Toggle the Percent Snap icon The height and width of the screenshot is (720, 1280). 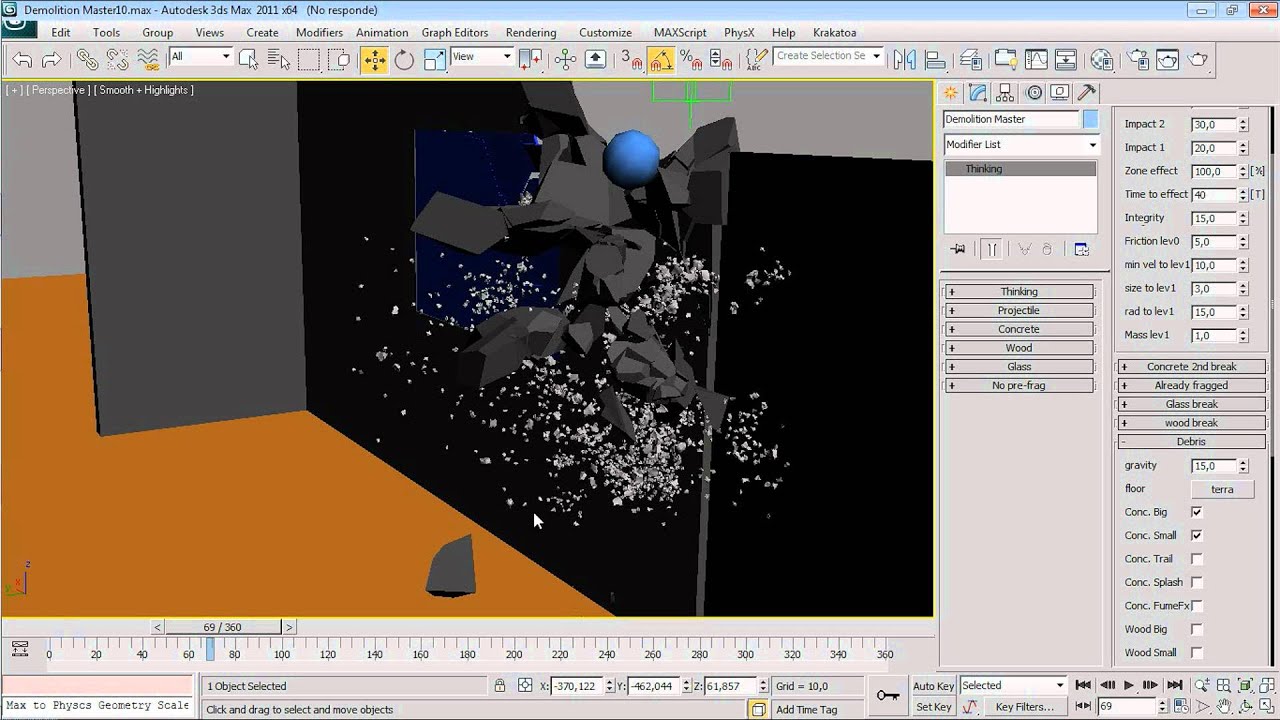tap(691, 60)
